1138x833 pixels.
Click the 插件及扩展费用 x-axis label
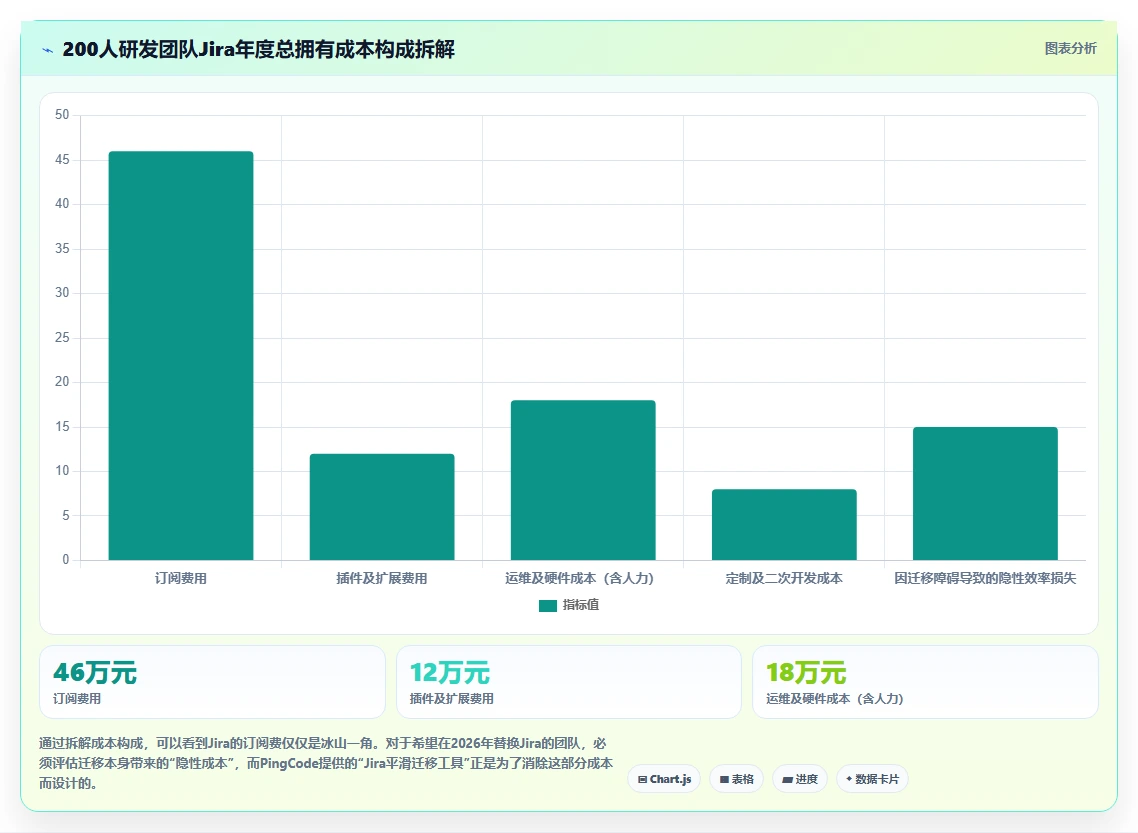tap(382, 578)
